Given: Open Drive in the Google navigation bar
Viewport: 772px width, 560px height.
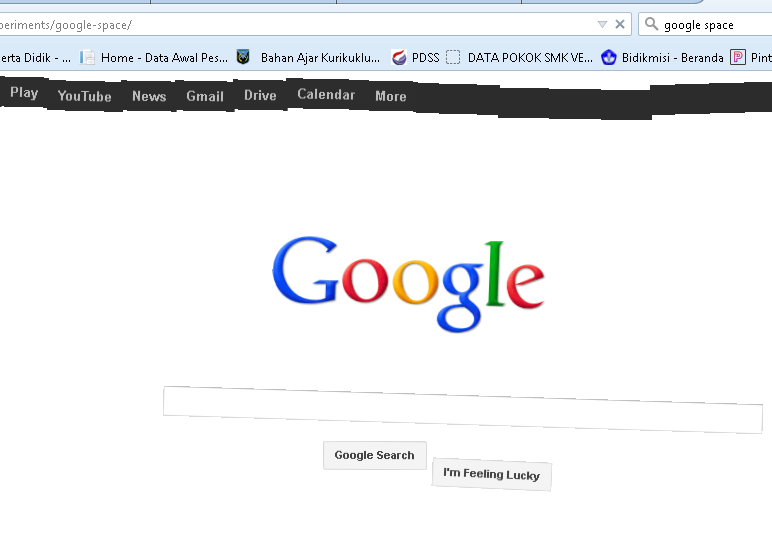Looking at the screenshot, I should click(260, 95).
